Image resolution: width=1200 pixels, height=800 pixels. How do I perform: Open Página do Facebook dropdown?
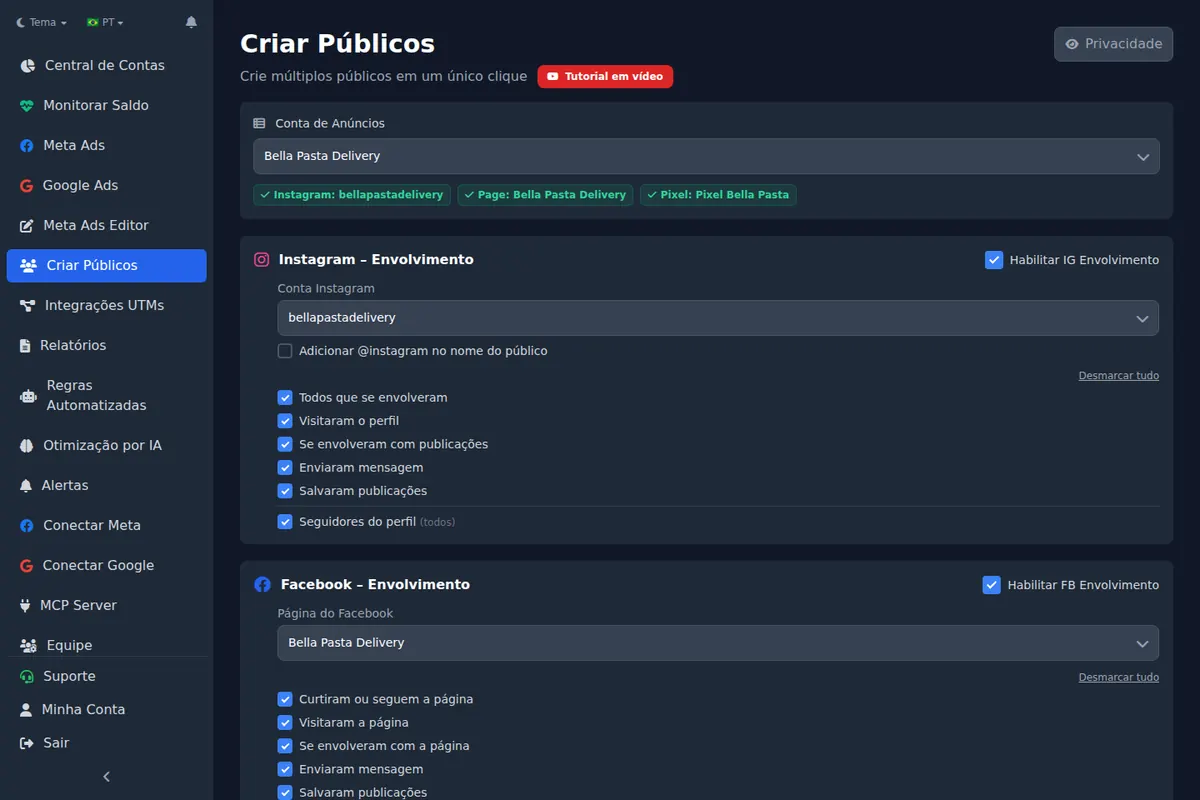point(718,643)
